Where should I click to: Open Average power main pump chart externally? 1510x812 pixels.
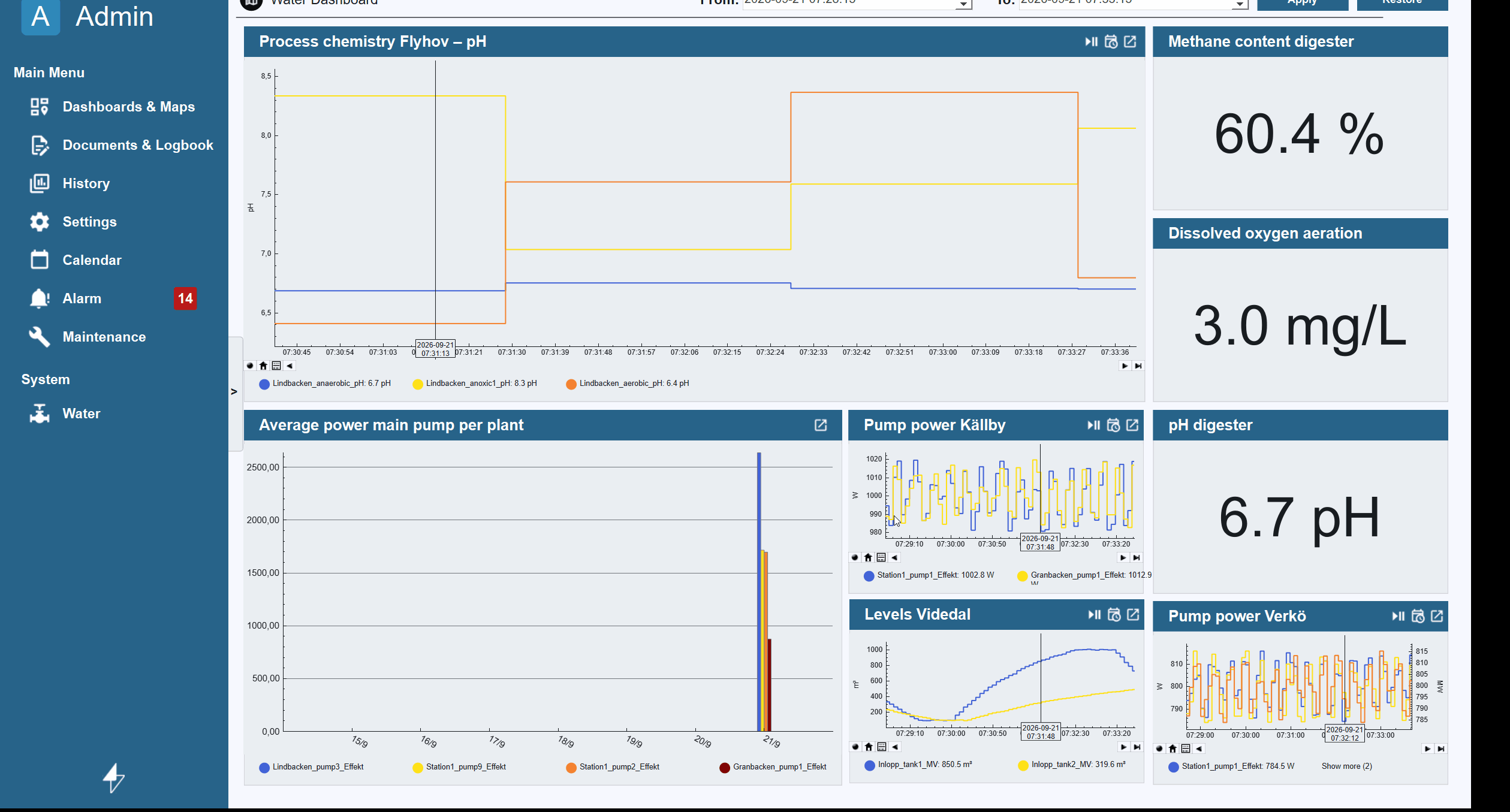(x=821, y=425)
